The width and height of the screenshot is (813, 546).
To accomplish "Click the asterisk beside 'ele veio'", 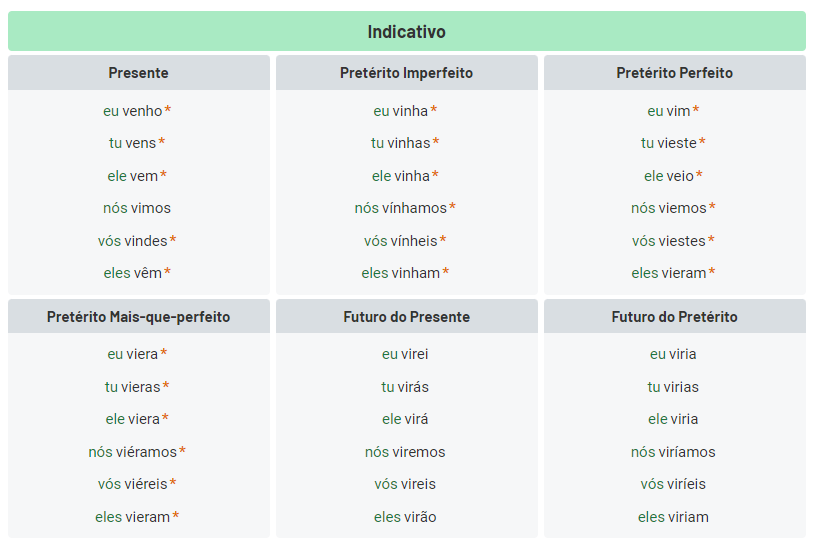I will (699, 174).
